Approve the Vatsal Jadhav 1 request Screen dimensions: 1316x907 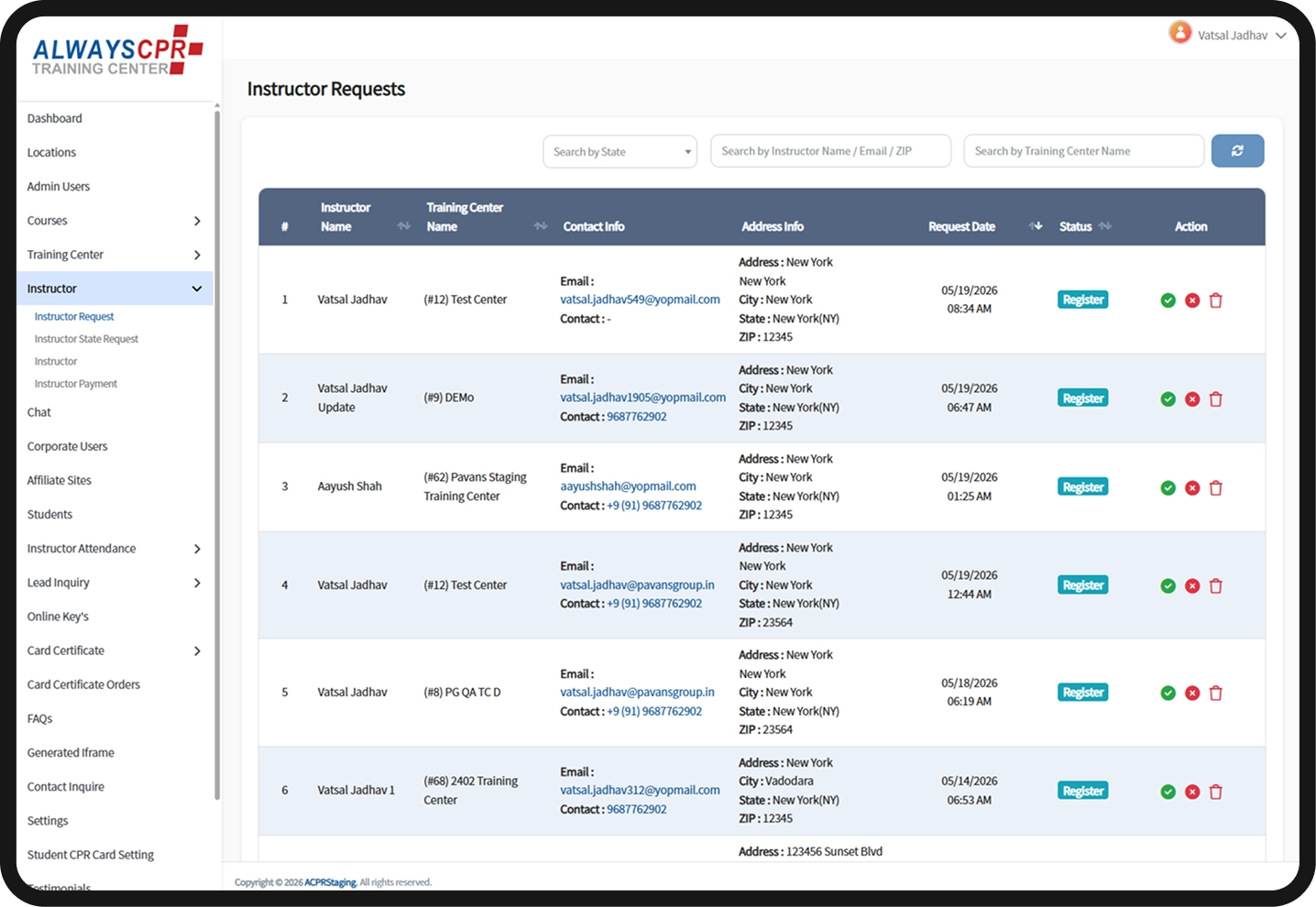click(1168, 792)
